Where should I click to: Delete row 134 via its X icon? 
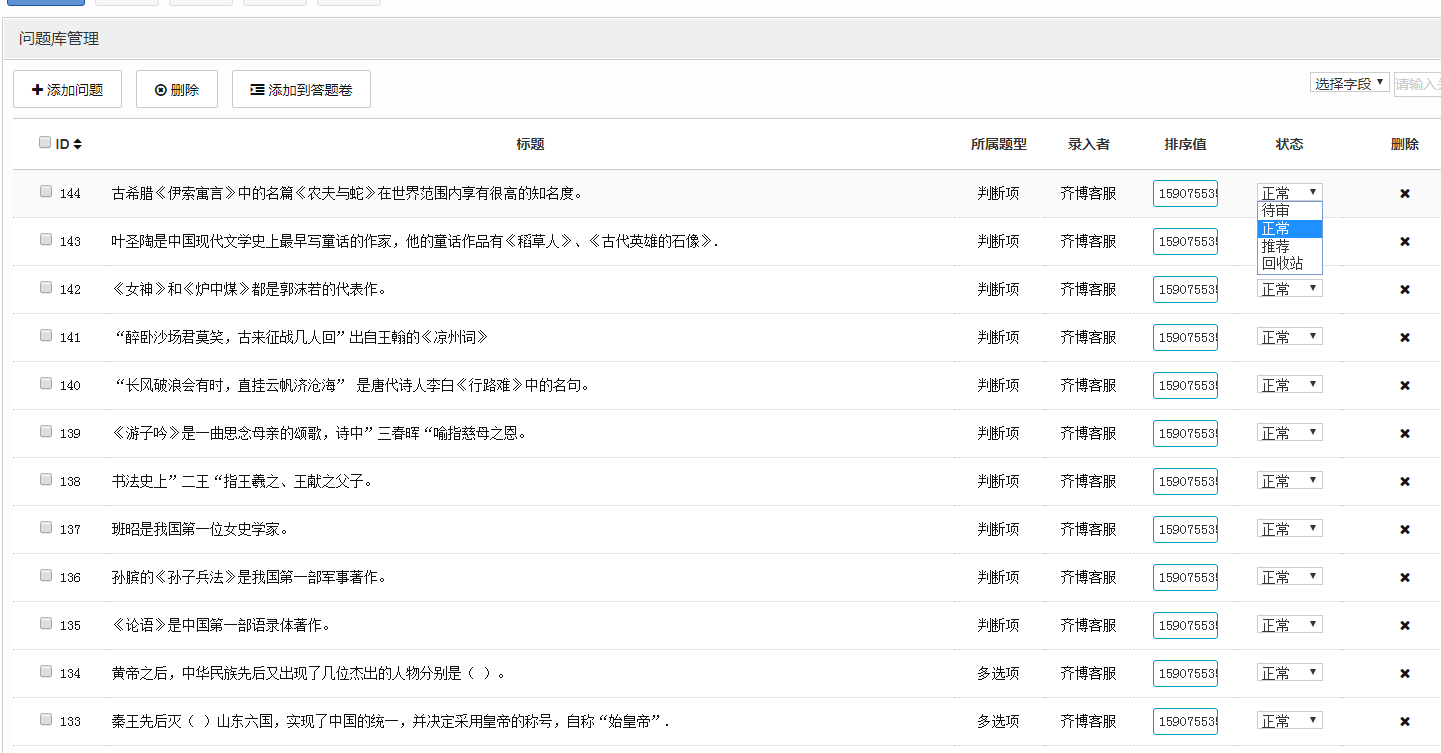(x=1404, y=673)
